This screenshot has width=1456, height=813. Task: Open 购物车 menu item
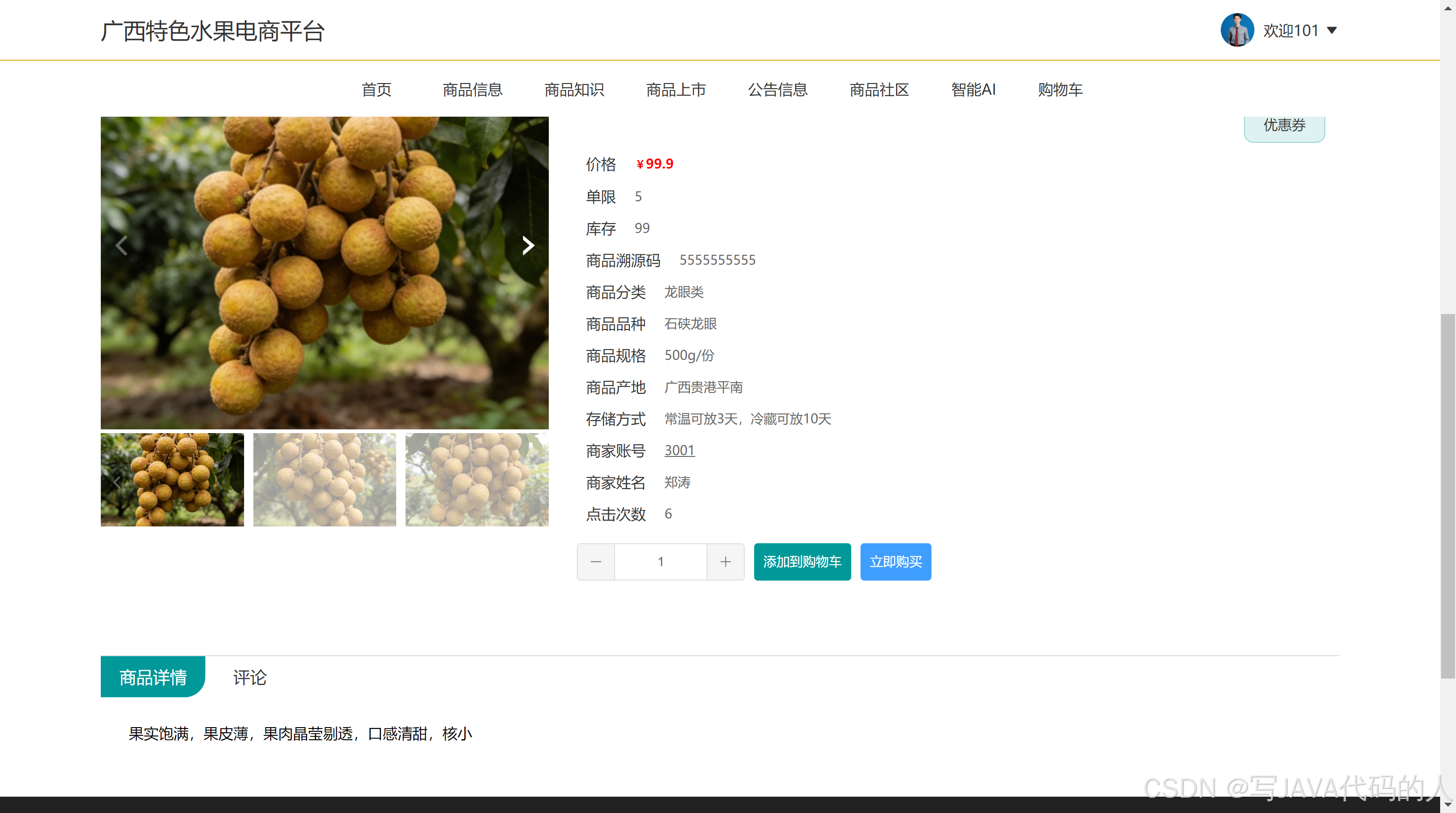1060,89
